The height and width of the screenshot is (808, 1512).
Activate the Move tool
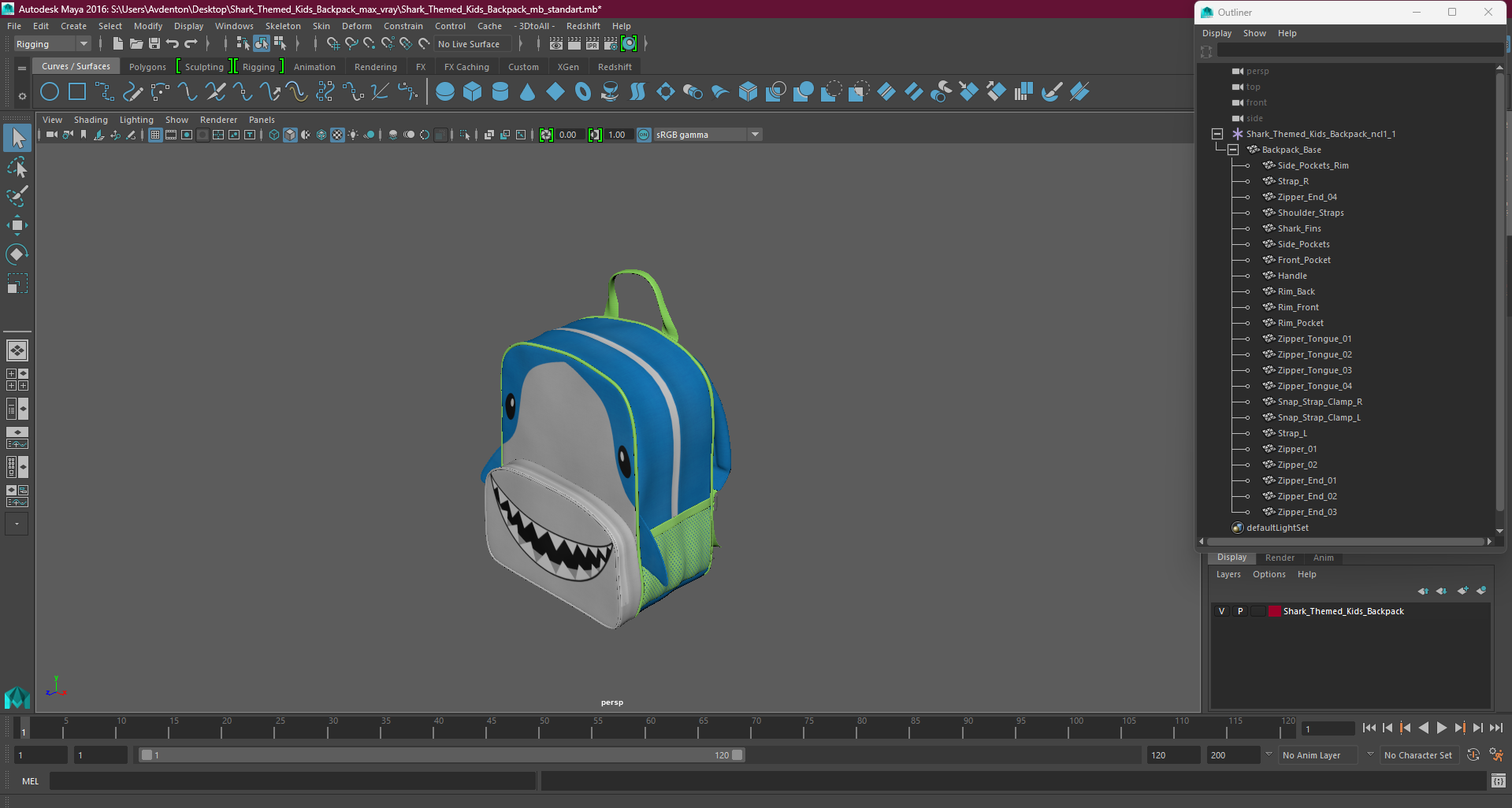pyautogui.click(x=17, y=225)
